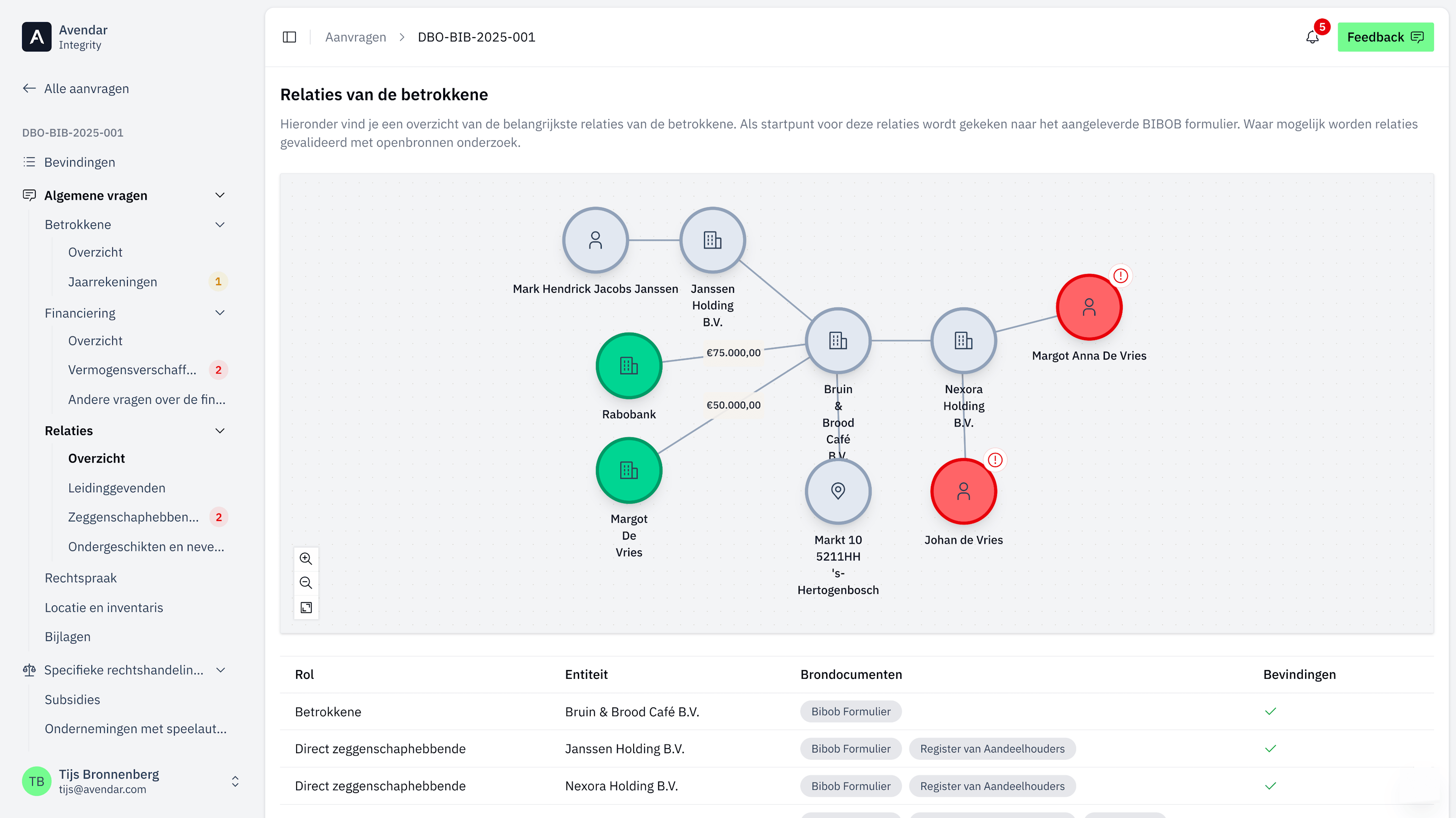Viewport: 1456px width, 818px height.
Task: Open the Tijs Bronnenberg account switcher
Action: pyautogui.click(x=235, y=781)
